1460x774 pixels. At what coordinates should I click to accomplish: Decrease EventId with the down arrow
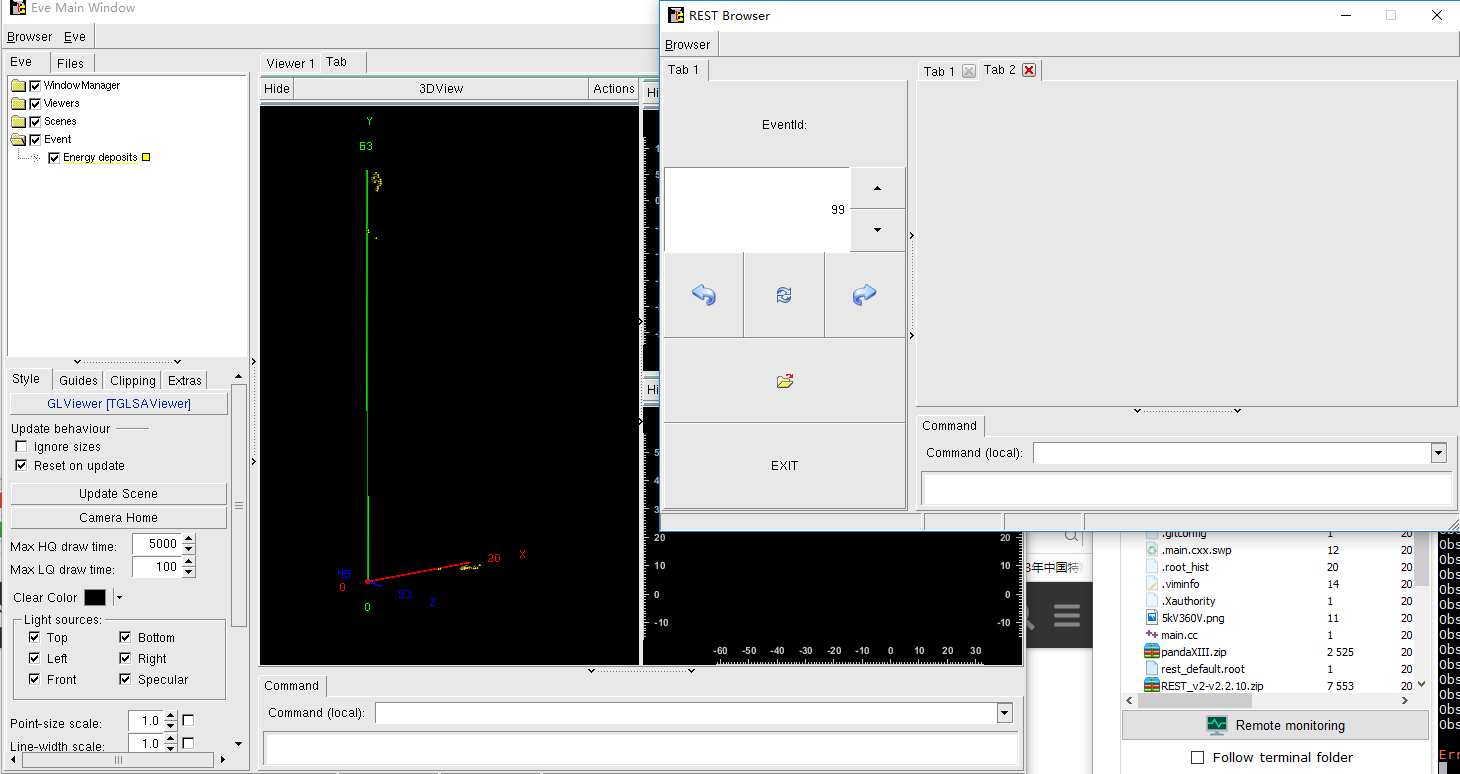878,230
